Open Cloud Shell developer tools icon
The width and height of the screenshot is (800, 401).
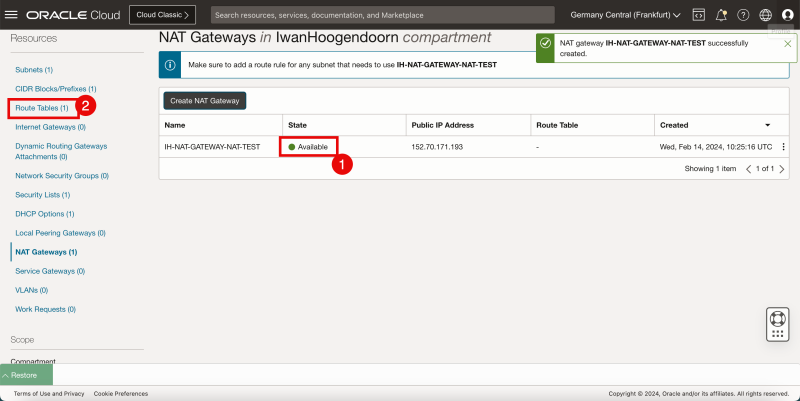(698, 15)
